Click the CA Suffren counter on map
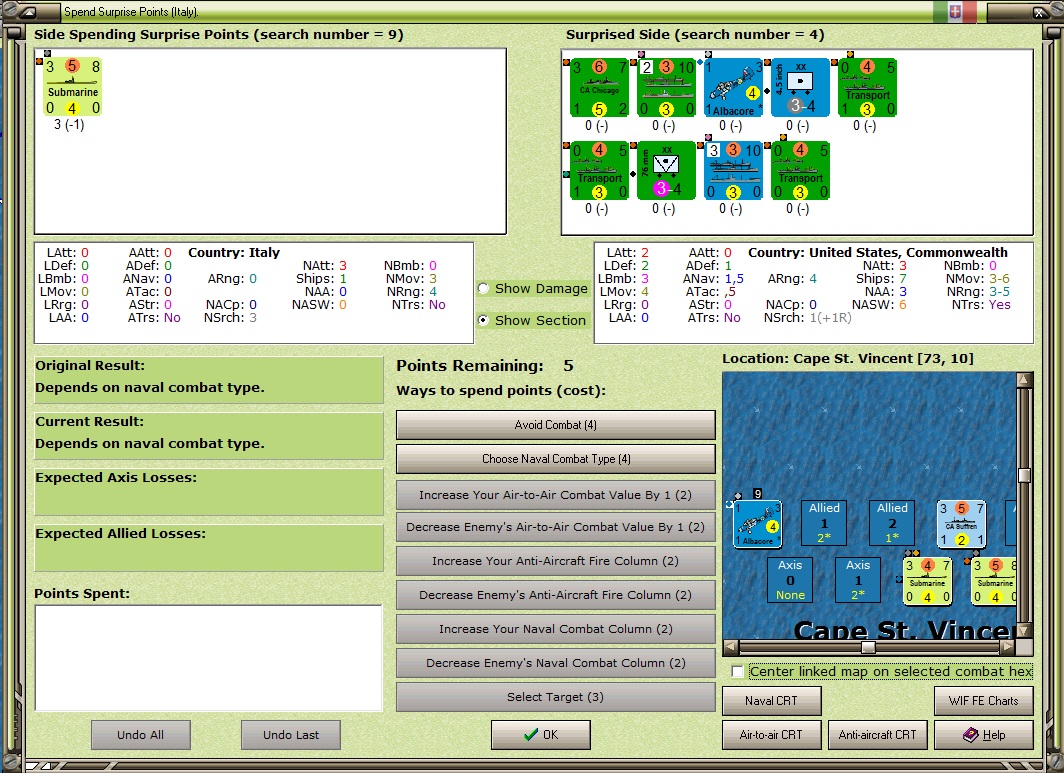Screen dimensions: 1064x773 pos(961,524)
